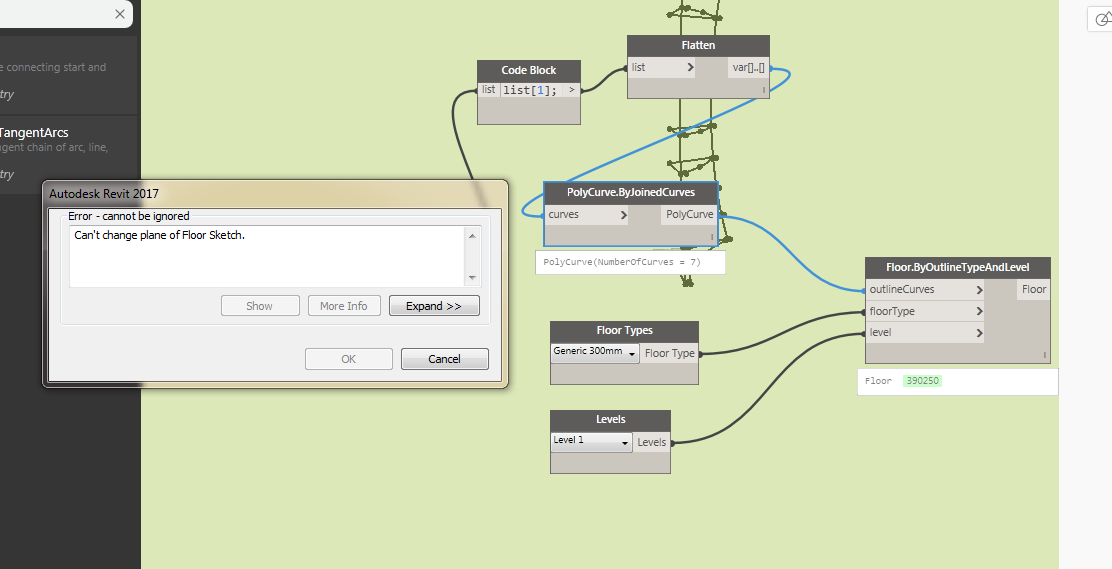Click the var[]..[] output port of Flatten
The image size is (1112, 569).
749,67
